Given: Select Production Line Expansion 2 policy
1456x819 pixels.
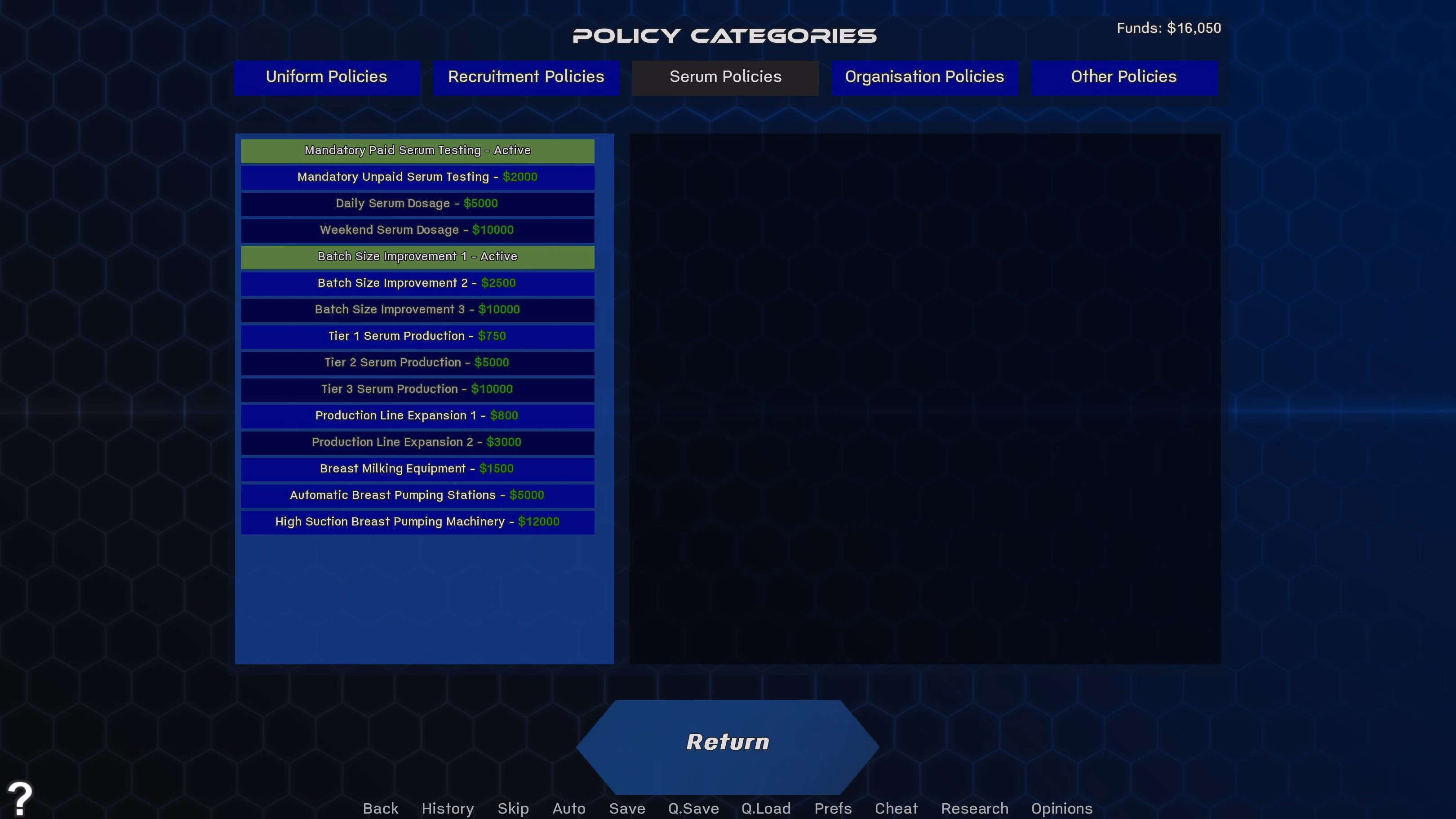Looking at the screenshot, I should [417, 443].
